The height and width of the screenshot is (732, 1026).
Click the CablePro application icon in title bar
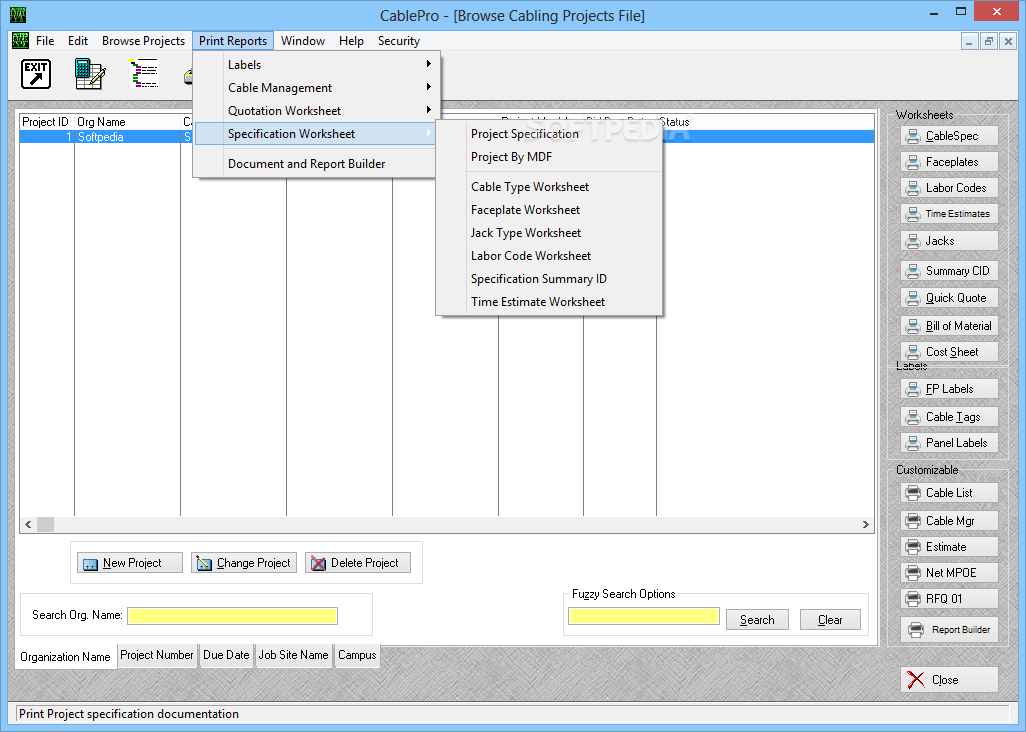18,14
